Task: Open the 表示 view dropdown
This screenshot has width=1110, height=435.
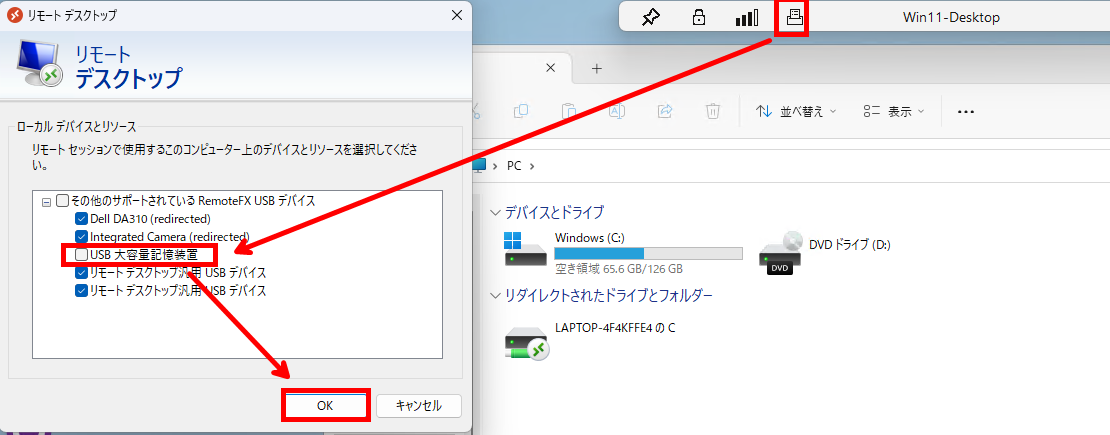Action: [895, 111]
